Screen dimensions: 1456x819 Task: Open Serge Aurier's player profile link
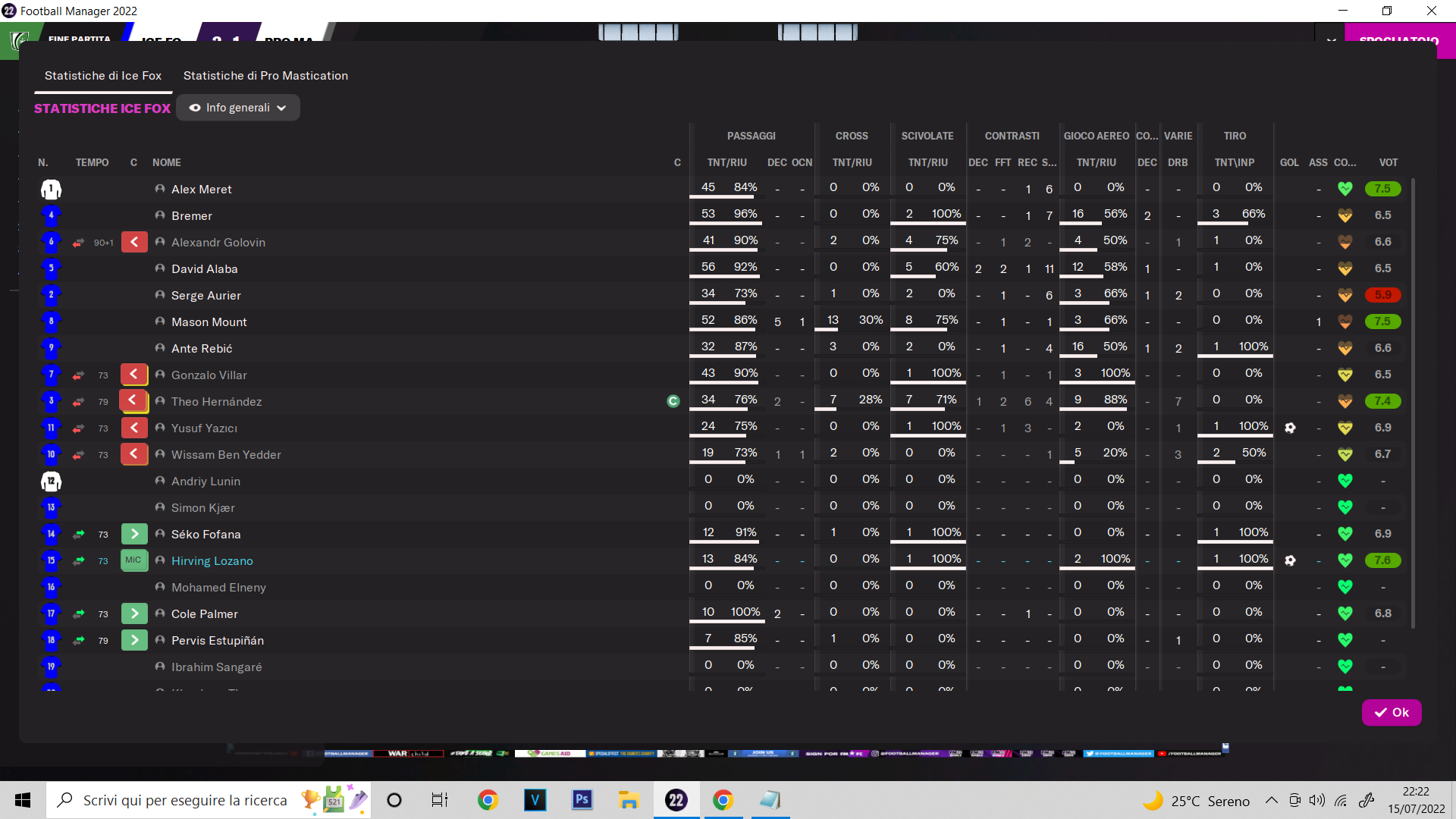206,296
